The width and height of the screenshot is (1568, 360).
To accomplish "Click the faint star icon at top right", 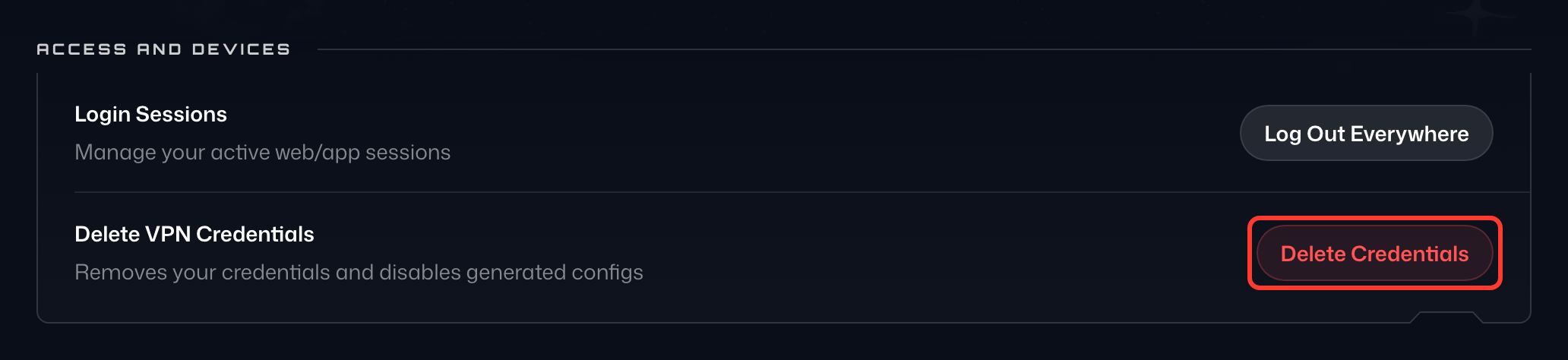I will pyautogui.click(x=1475, y=15).
